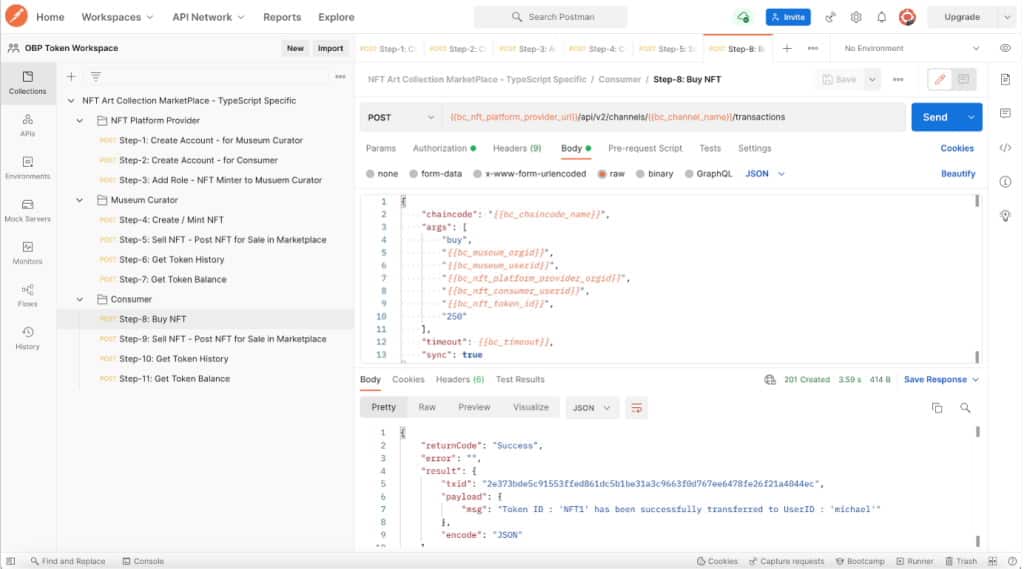Viewport: 1024px width, 569px height.
Task: Collapse the Consumer folder
Action: 80,300
